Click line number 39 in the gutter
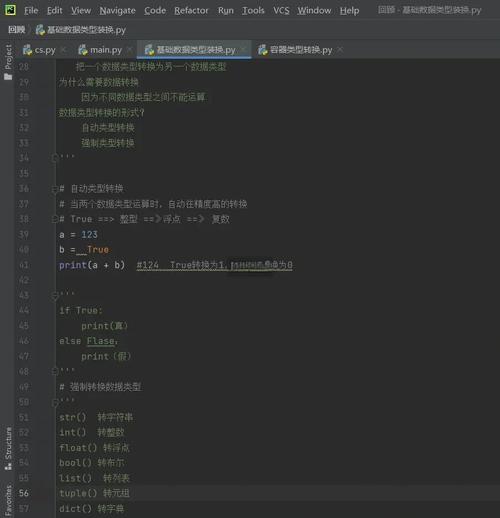 point(24,234)
